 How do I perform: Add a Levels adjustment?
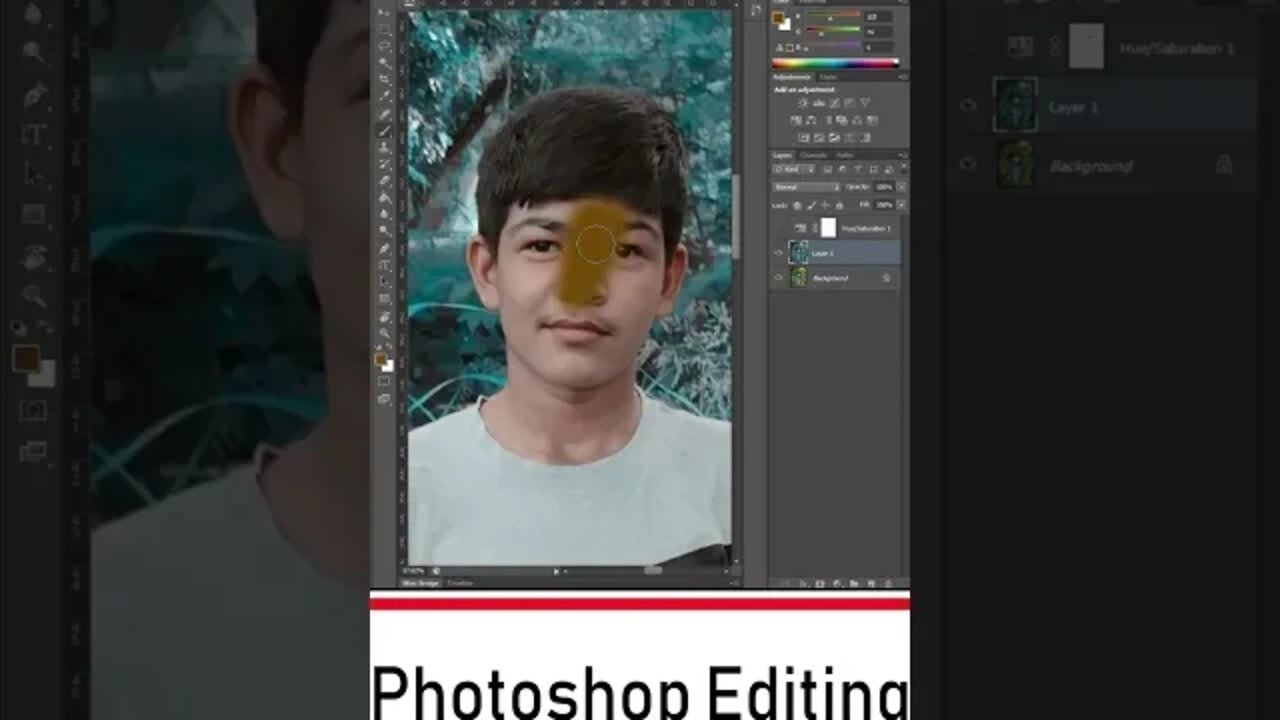pos(818,102)
